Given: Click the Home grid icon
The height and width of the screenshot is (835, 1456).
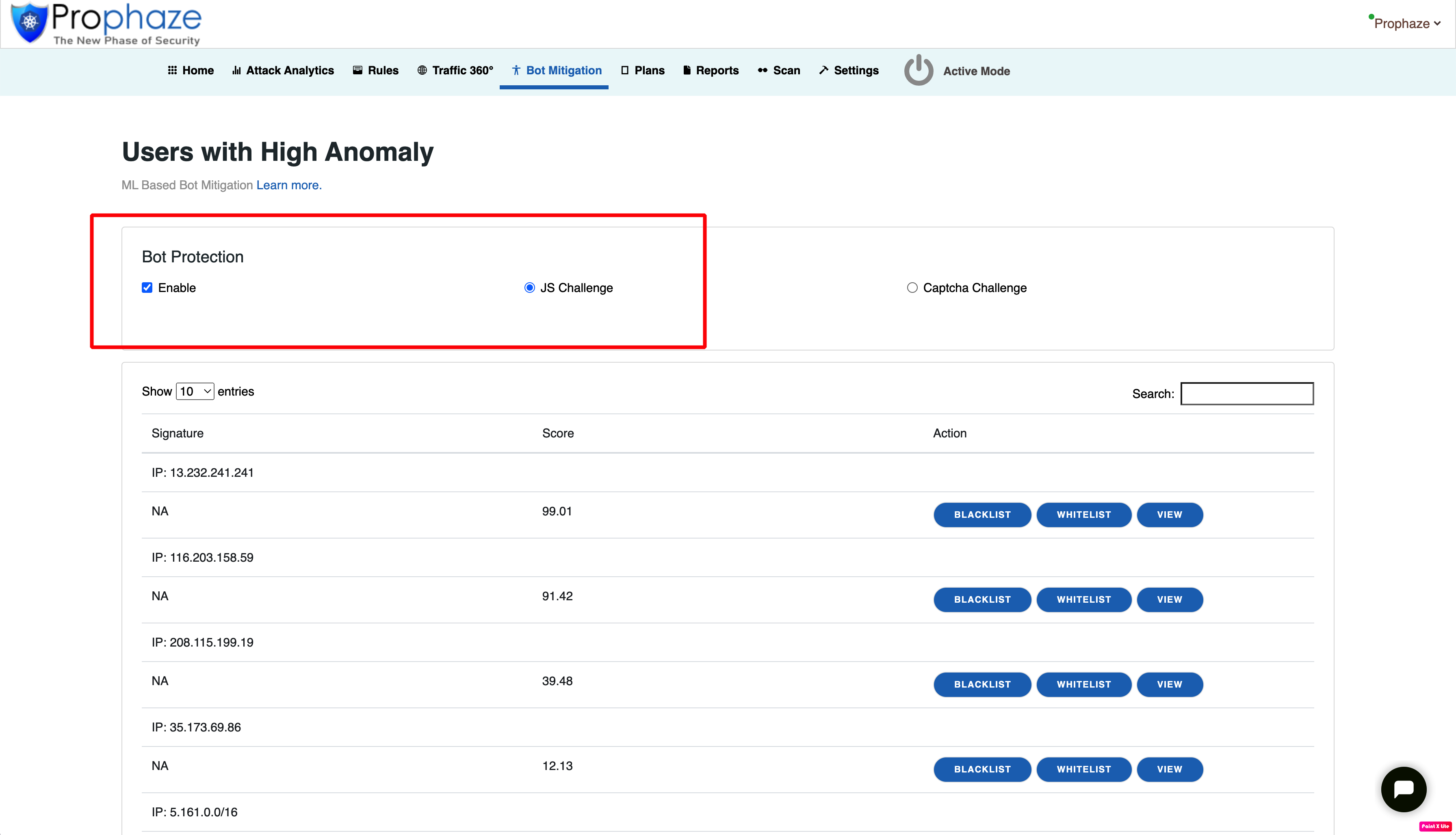Looking at the screenshot, I should click(172, 70).
